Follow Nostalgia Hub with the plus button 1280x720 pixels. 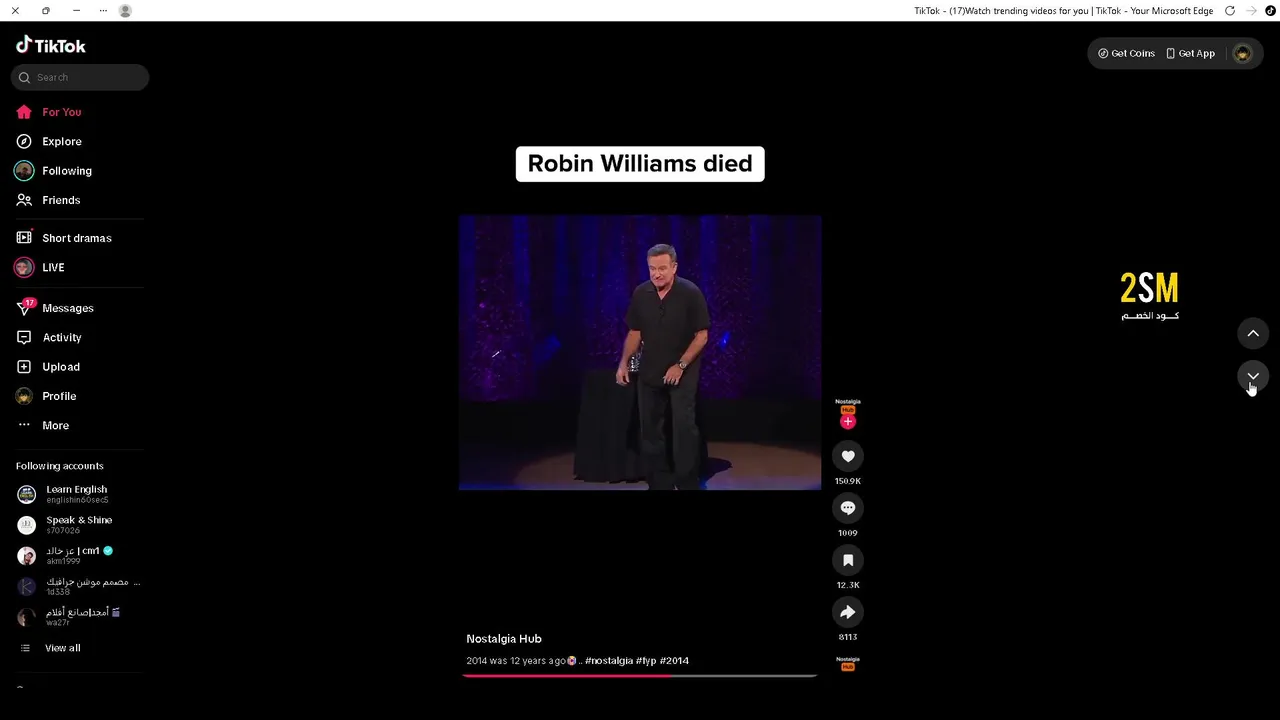point(848,422)
